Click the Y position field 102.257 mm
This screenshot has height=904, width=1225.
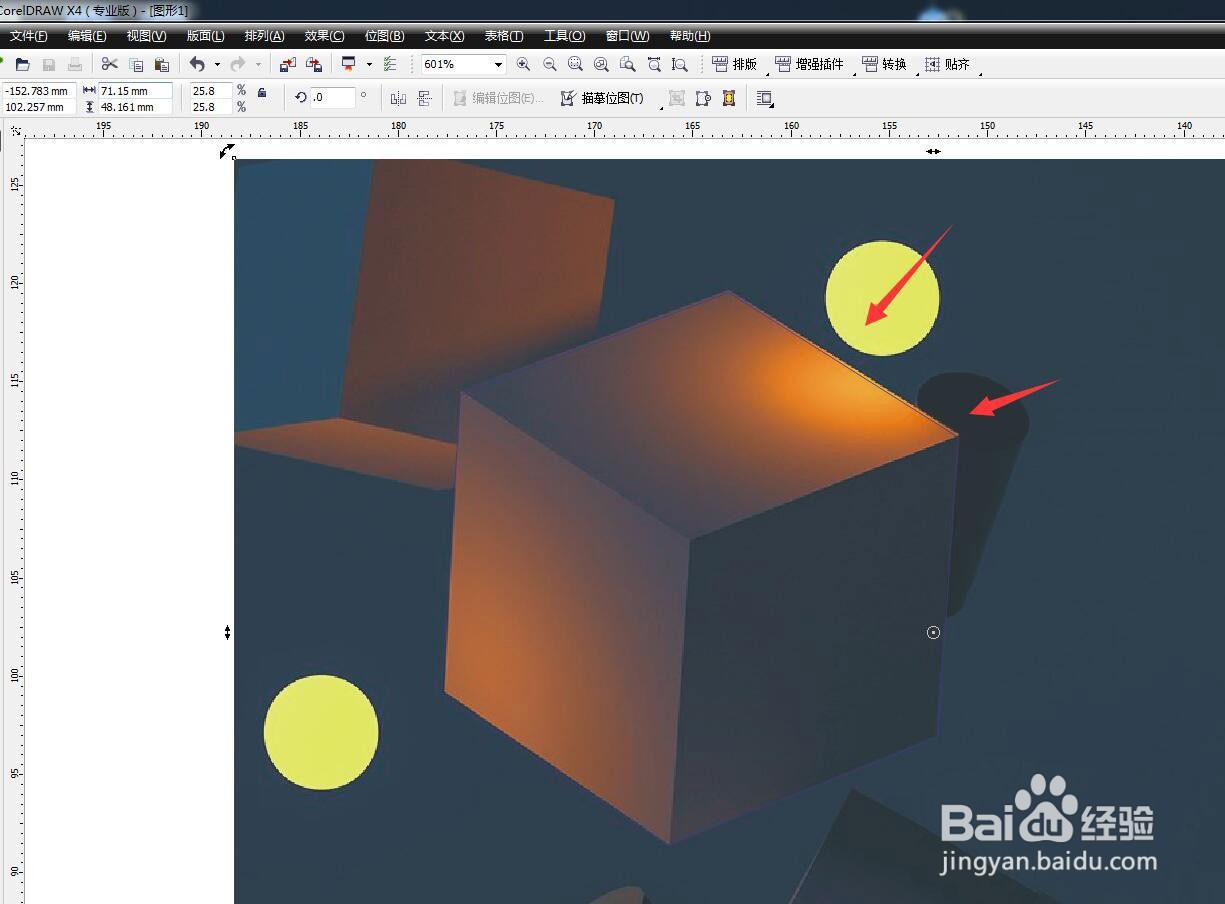tap(39, 107)
